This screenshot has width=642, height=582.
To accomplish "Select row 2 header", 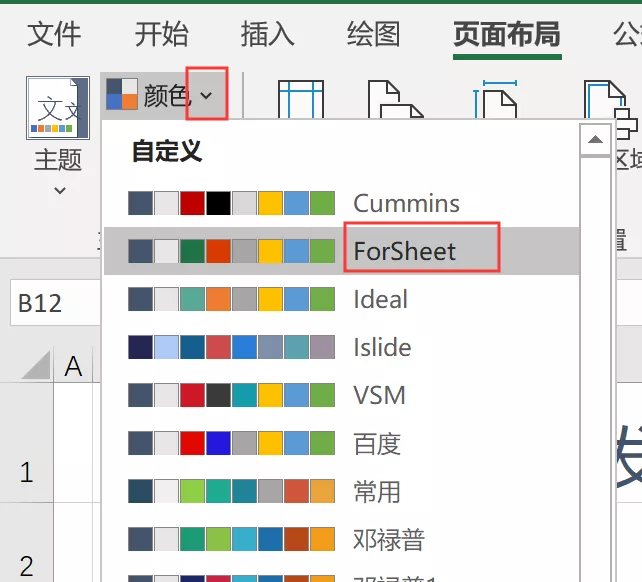I will (26, 543).
